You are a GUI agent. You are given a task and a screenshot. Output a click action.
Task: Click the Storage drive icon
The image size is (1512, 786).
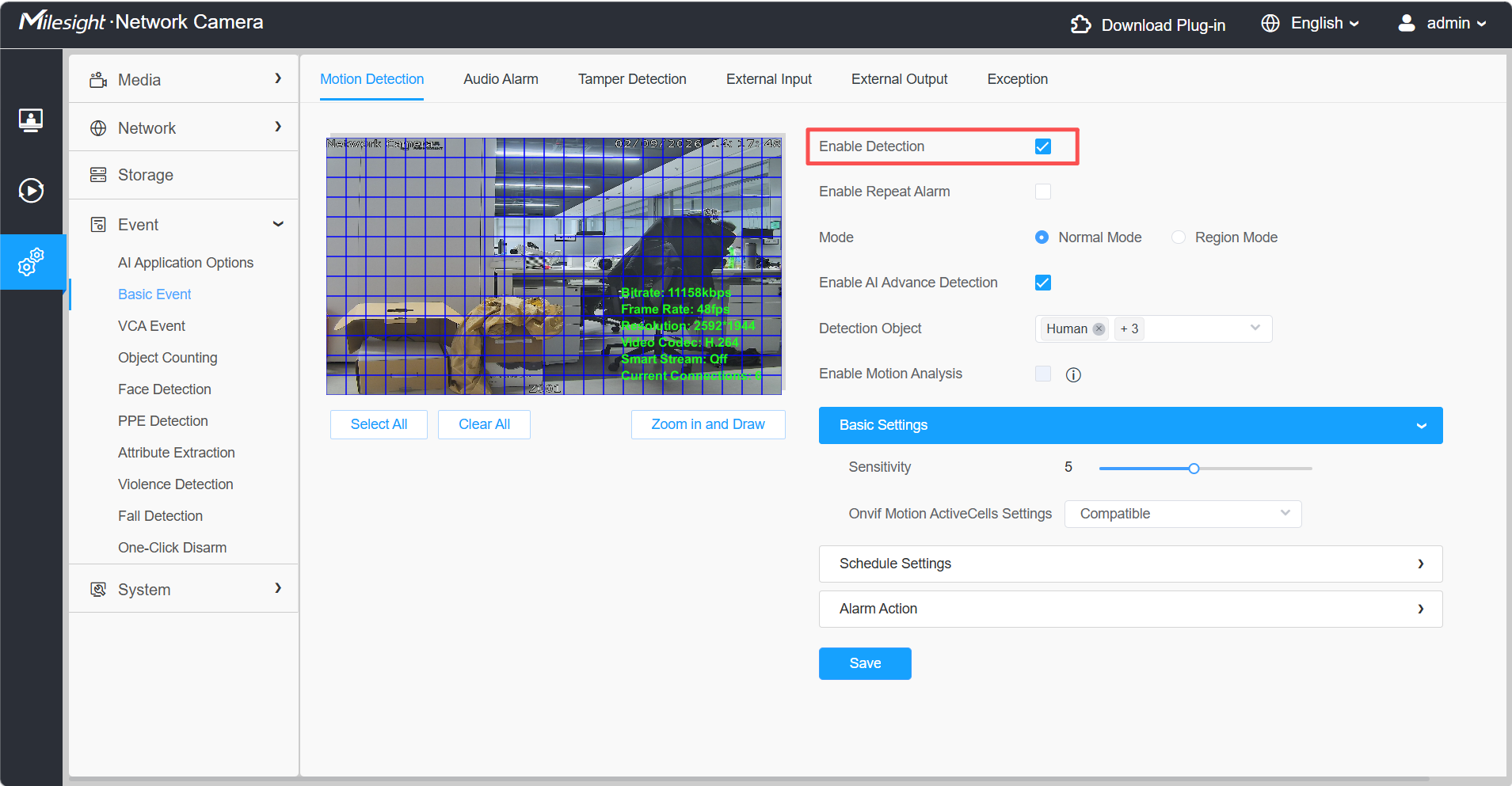point(98,175)
